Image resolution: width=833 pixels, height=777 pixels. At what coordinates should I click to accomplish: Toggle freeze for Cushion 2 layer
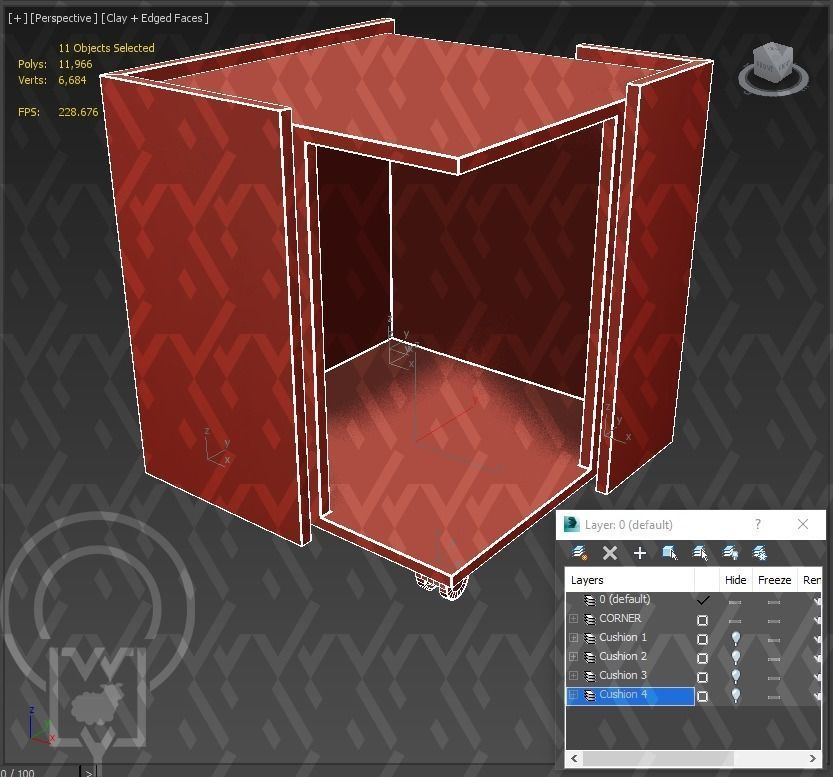[x=774, y=659]
